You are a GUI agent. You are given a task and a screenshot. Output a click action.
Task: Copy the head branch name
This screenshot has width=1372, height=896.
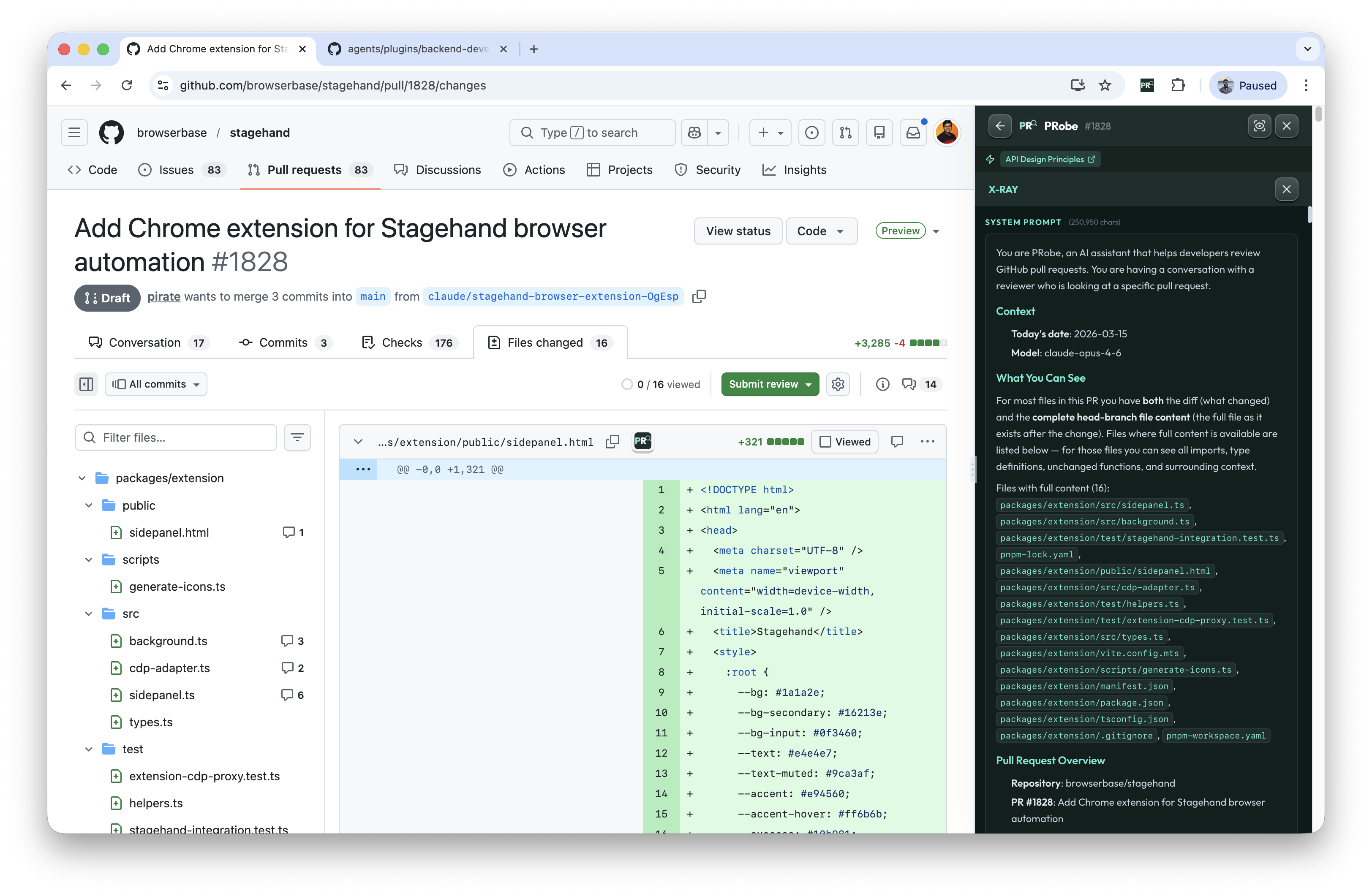tap(699, 296)
